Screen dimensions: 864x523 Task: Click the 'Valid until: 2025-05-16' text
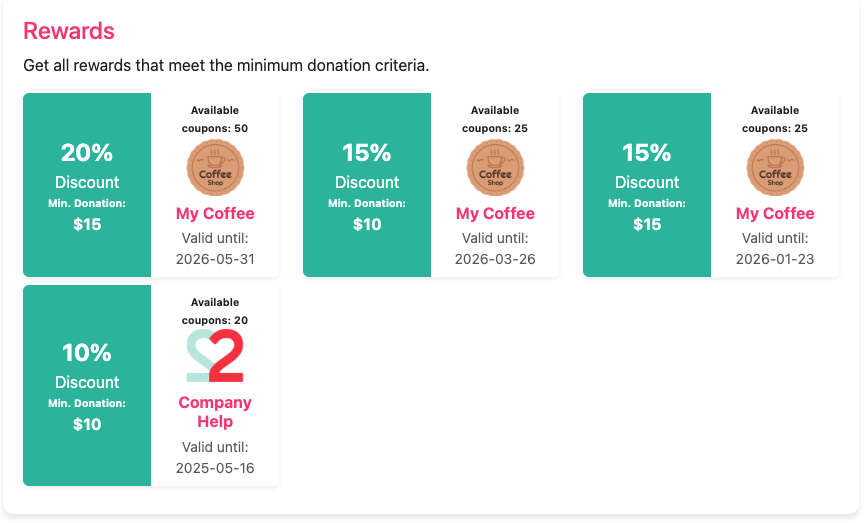pos(215,457)
